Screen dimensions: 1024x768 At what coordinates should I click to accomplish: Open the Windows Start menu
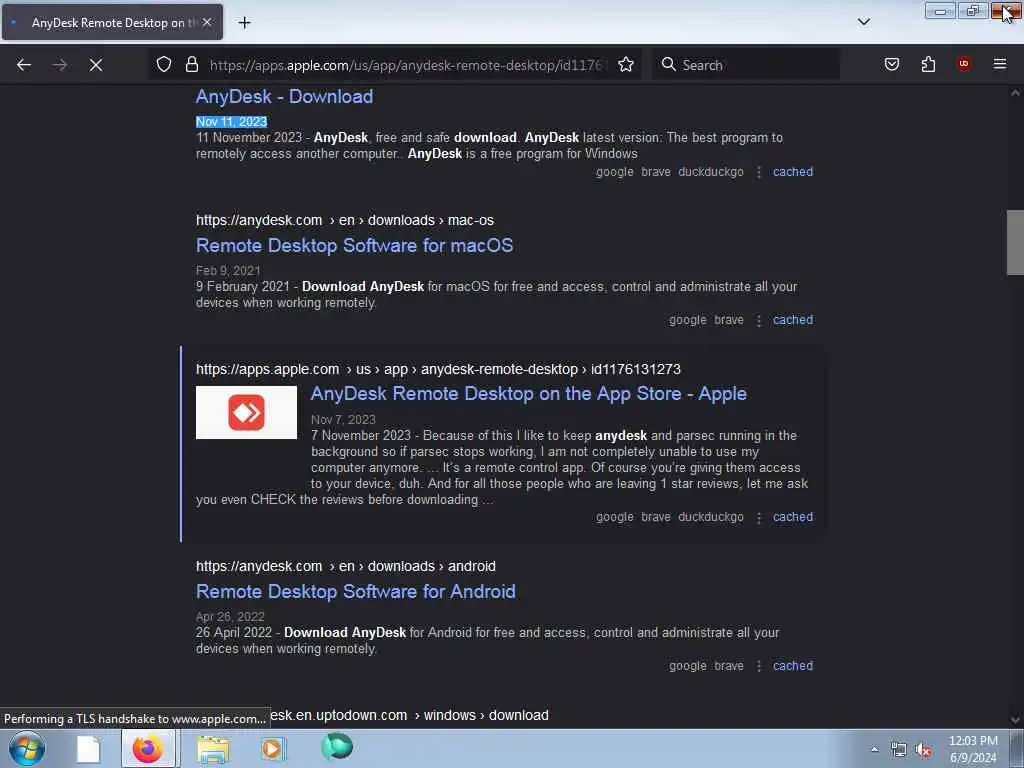27,748
